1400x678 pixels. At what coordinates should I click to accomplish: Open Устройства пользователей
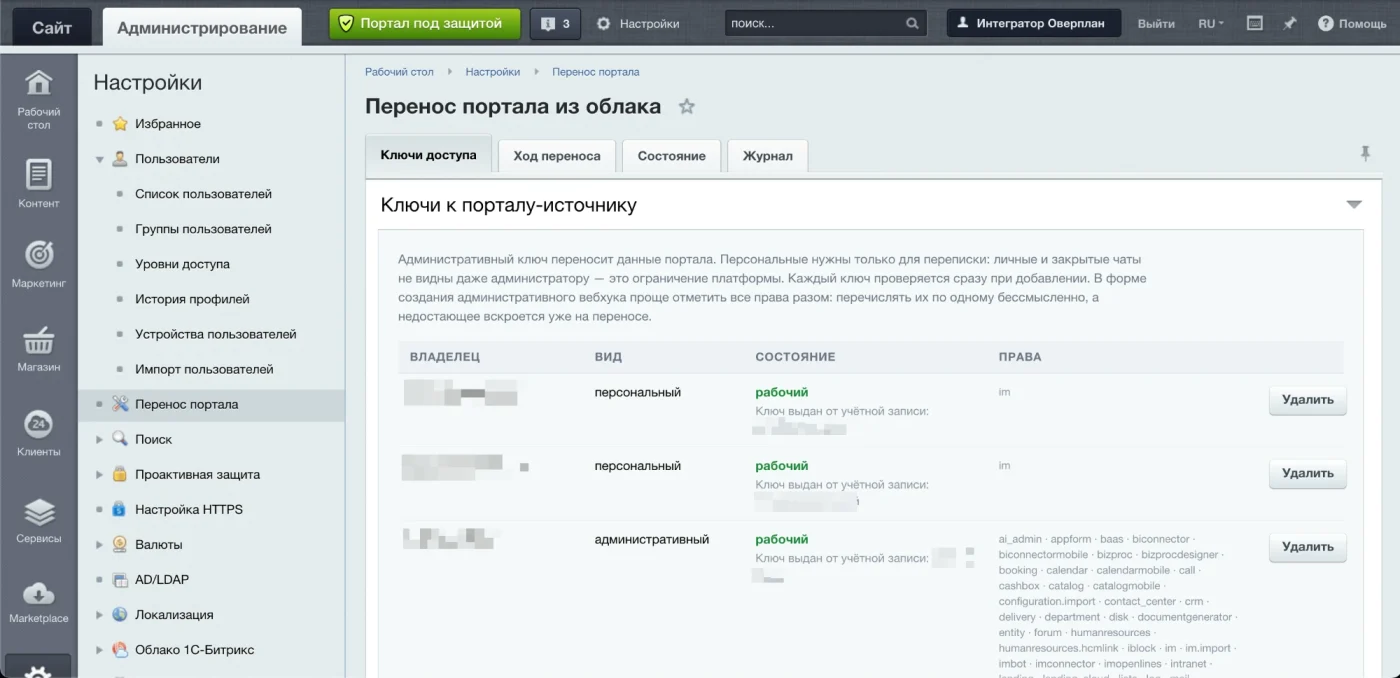click(216, 334)
